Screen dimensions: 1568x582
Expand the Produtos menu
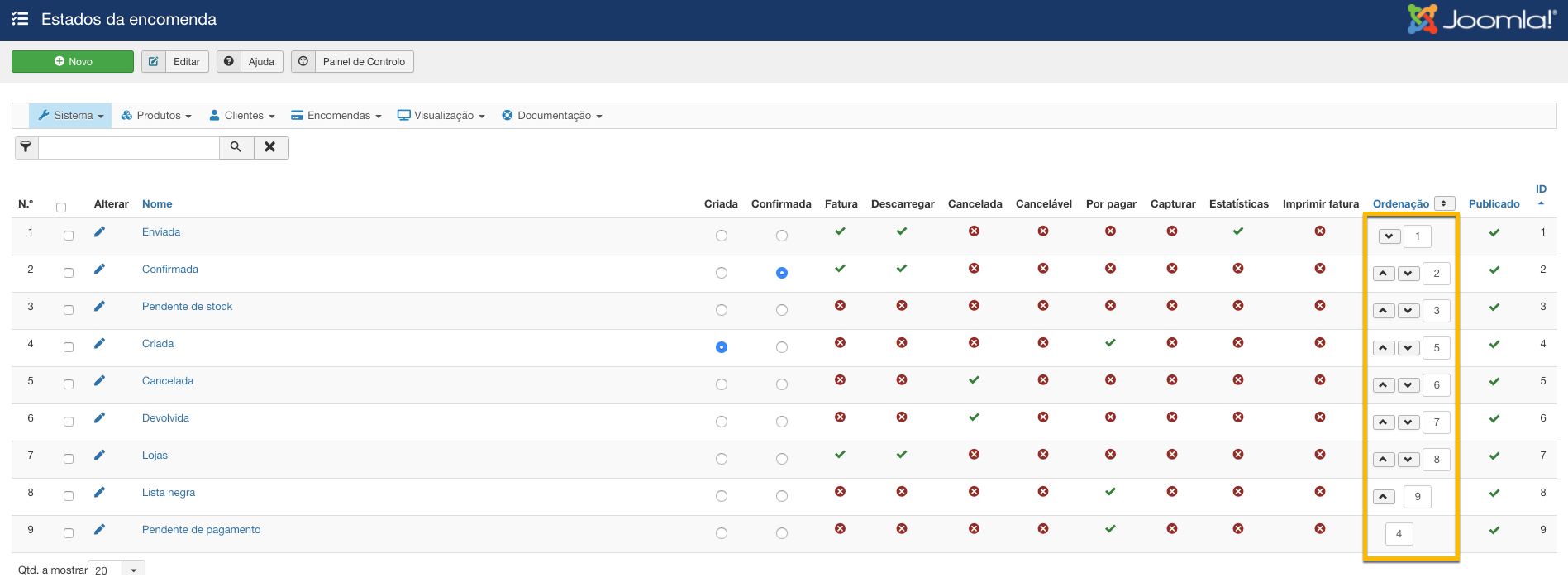point(156,116)
